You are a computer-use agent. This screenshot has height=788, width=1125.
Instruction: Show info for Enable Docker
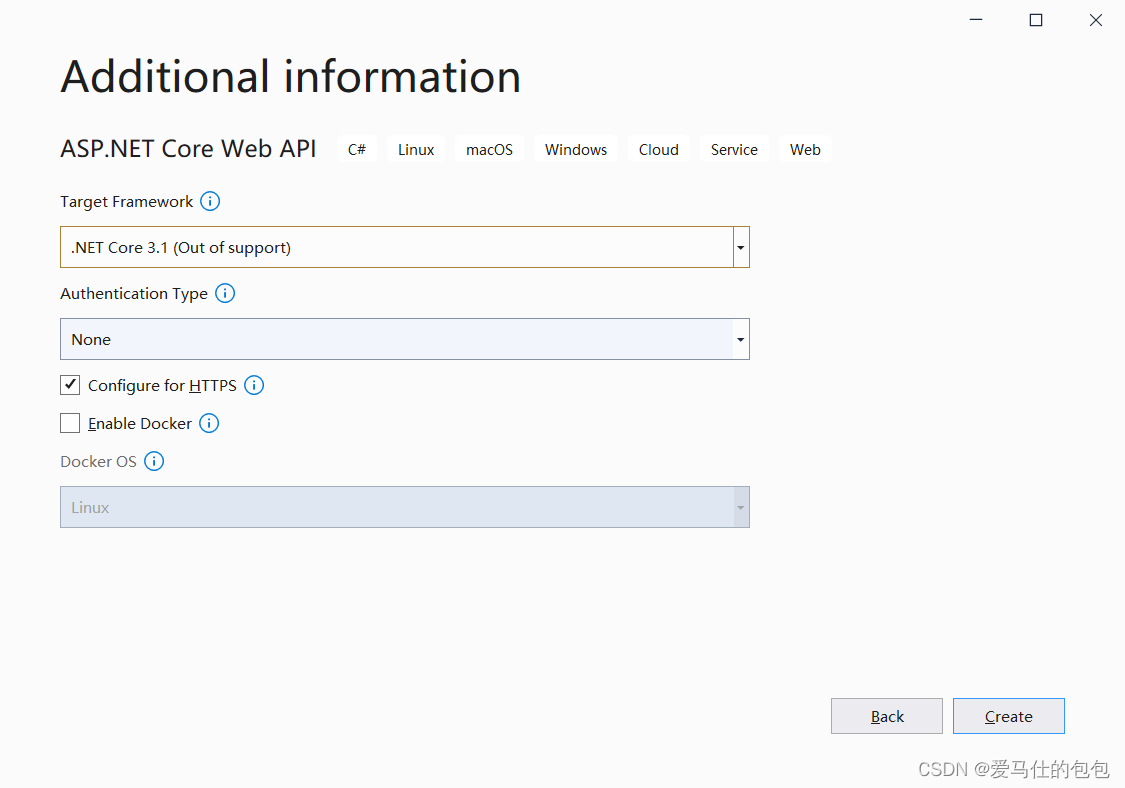[x=209, y=423]
